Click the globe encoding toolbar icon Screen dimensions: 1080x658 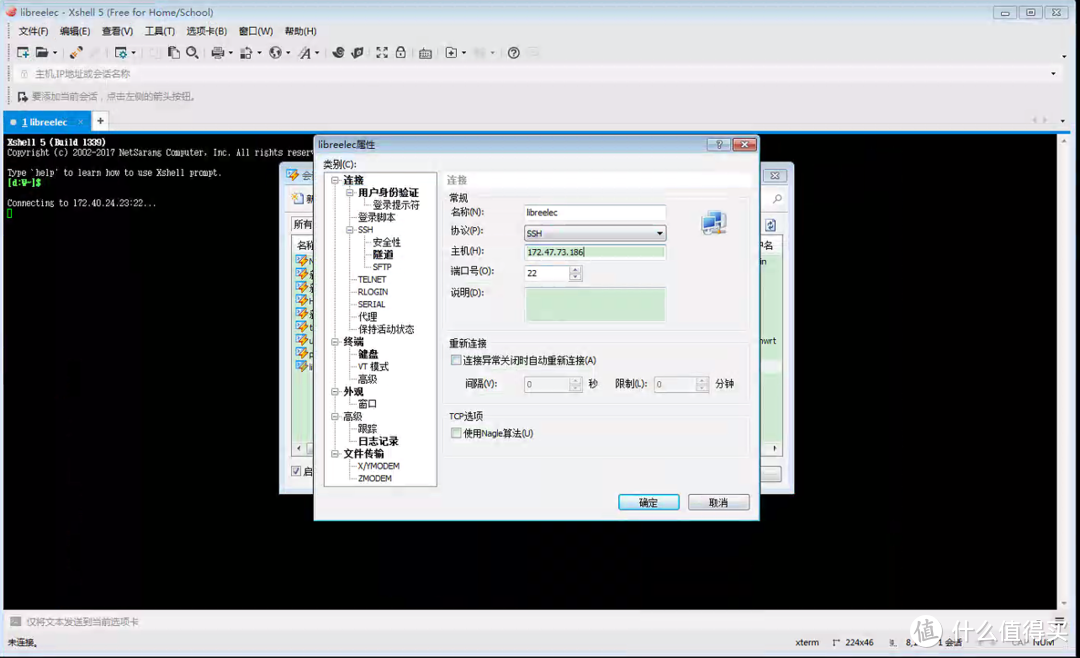(x=276, y=52)
